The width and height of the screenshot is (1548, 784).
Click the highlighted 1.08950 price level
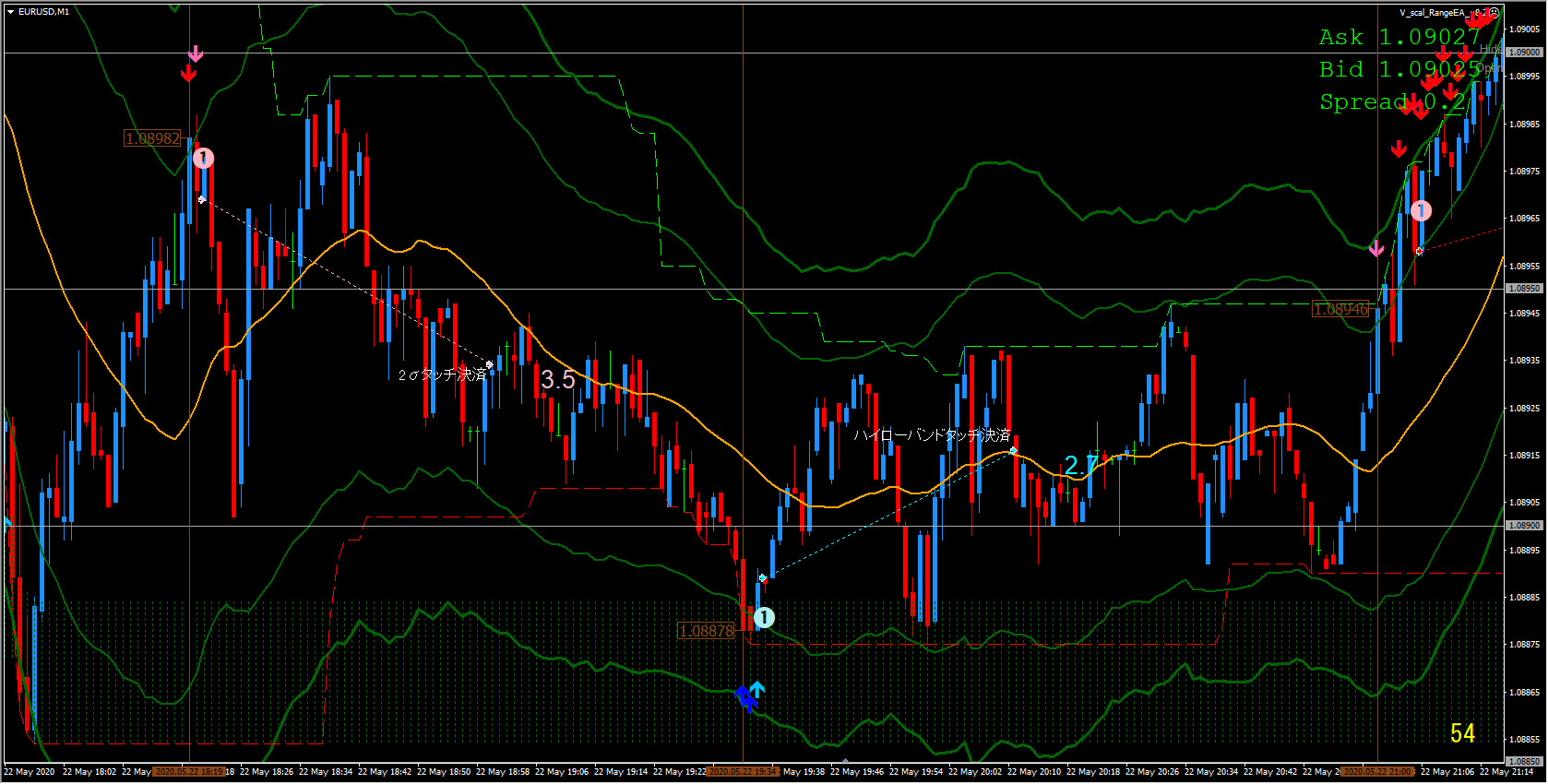click(1525, 289)
